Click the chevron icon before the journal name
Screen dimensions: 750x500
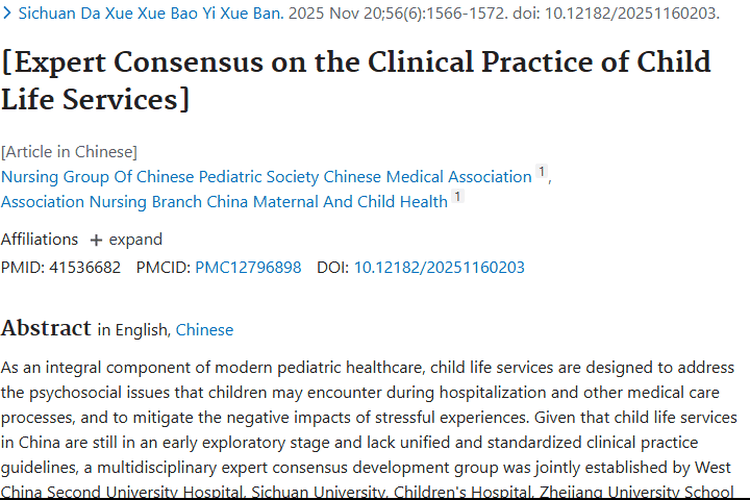pyautogui.click(x=8, y=13)
